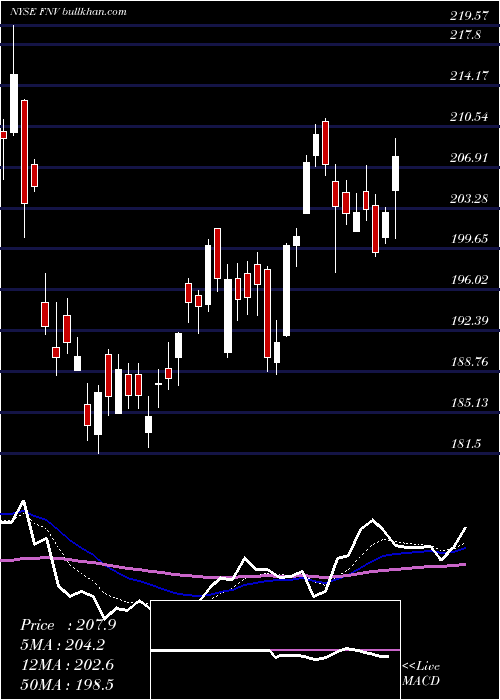The image size is (500, 700).
Task: Click the last white candlestick on the right
Action: [x=396, y=174]
